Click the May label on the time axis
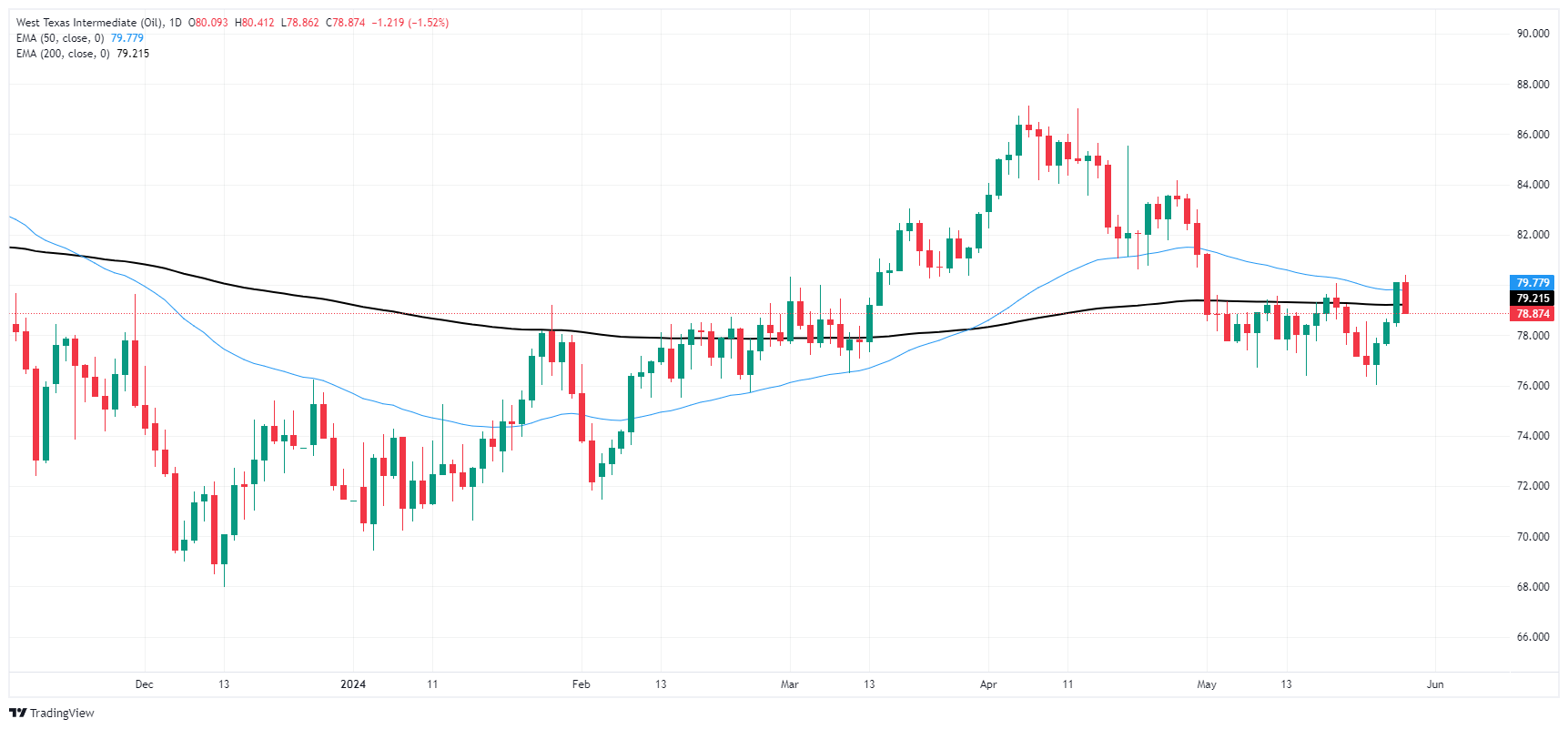 [x=1207, y=684]
